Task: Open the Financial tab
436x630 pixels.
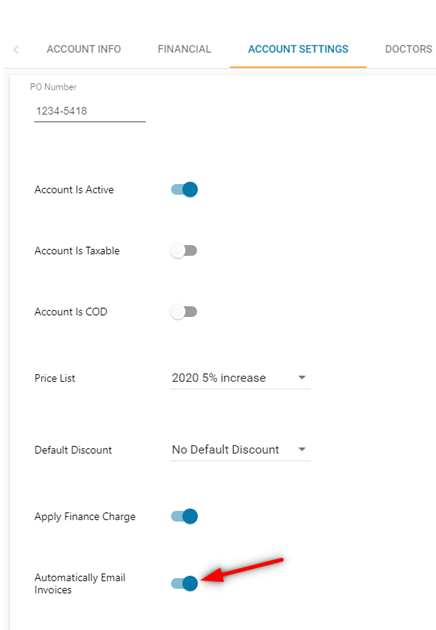Action: click(184, 49)
